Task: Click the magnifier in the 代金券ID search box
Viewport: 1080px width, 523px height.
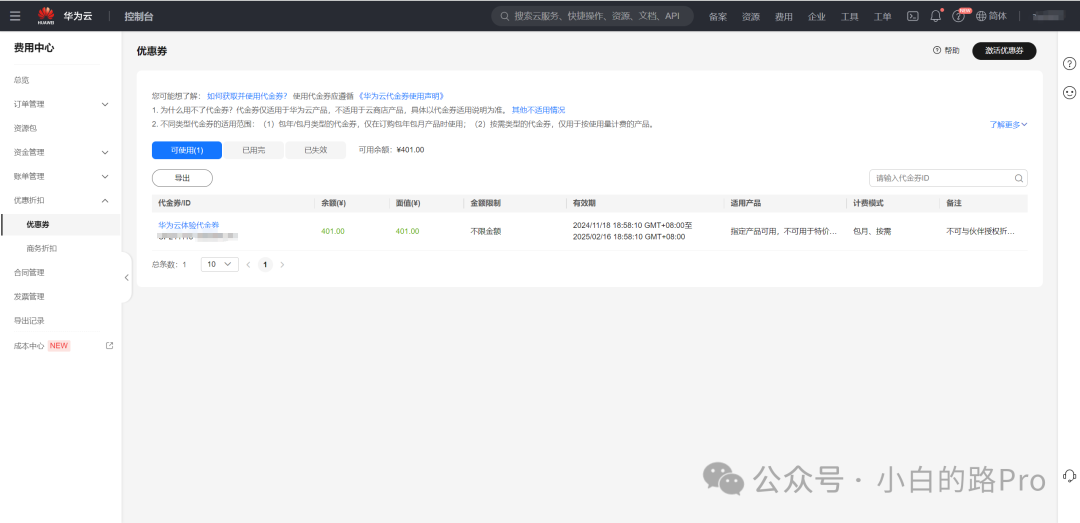Action: [1019, 178]
